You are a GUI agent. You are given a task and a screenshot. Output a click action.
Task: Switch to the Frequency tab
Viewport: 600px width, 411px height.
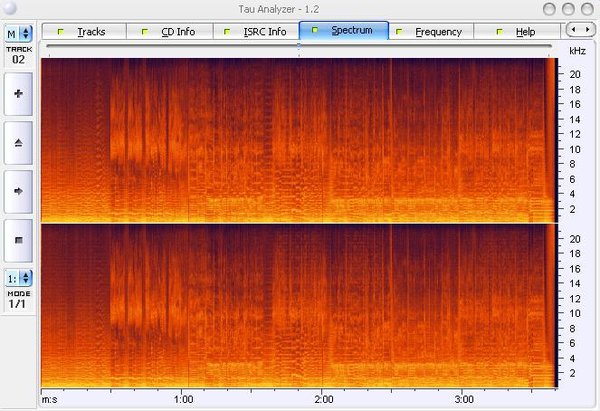point(431,31)
